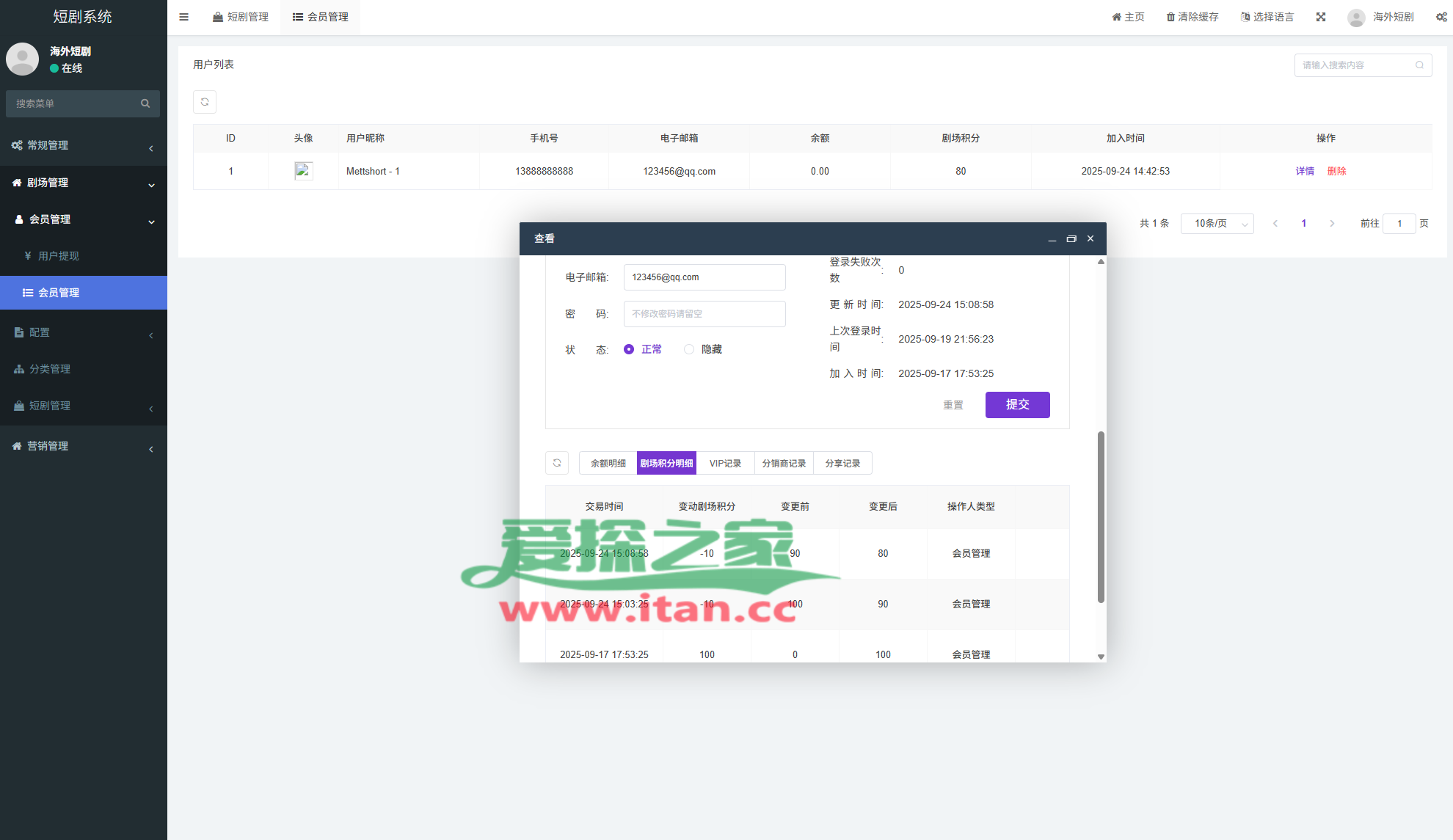This screenshot has width=1453, height=840.
Task: Switch to the VIP记录 tab
Action: pos(725,464)
